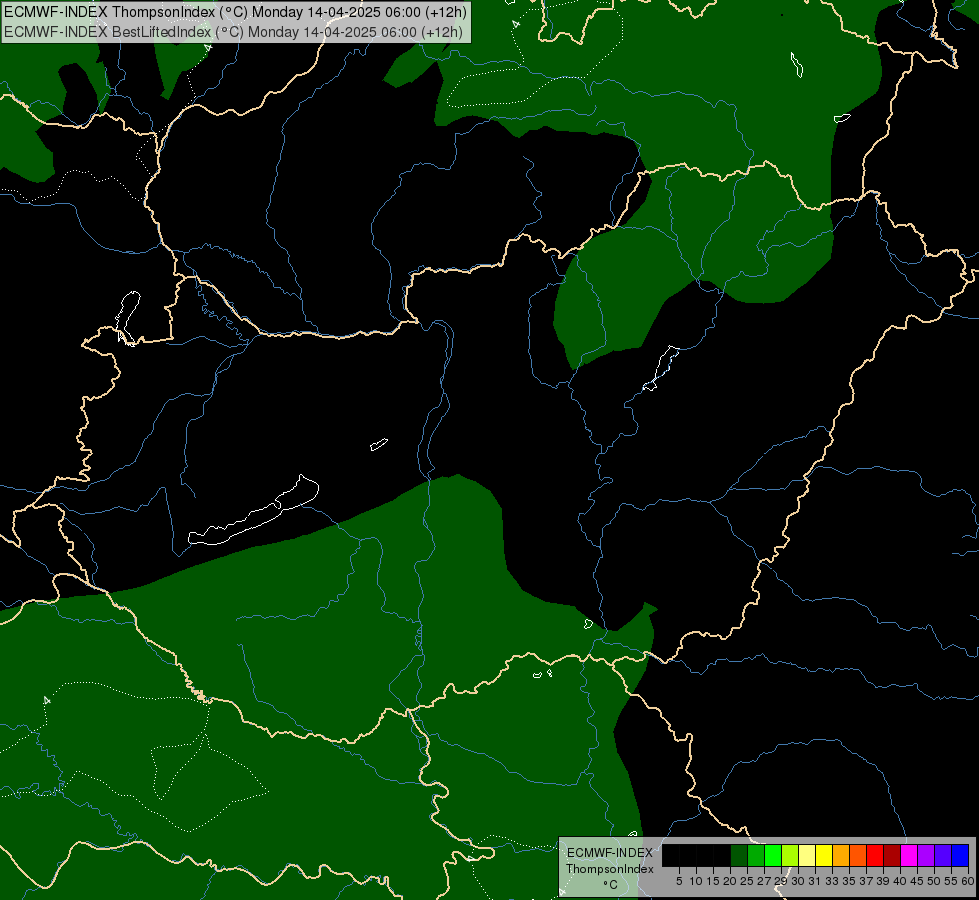This screenshot has height=900, width=979.
Task: Click the legend value 5 label
Action: click(x=679, y=881)
